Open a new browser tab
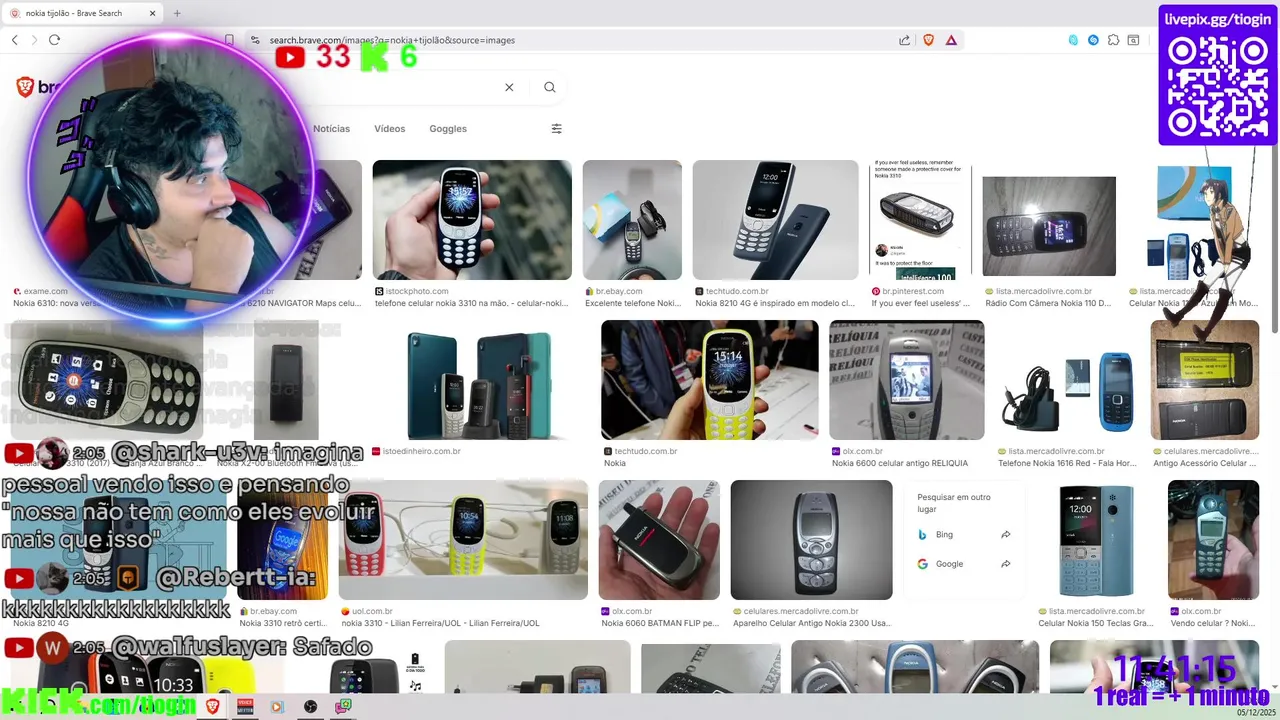The image size is (1280, 720). click(x=177, y=13)
